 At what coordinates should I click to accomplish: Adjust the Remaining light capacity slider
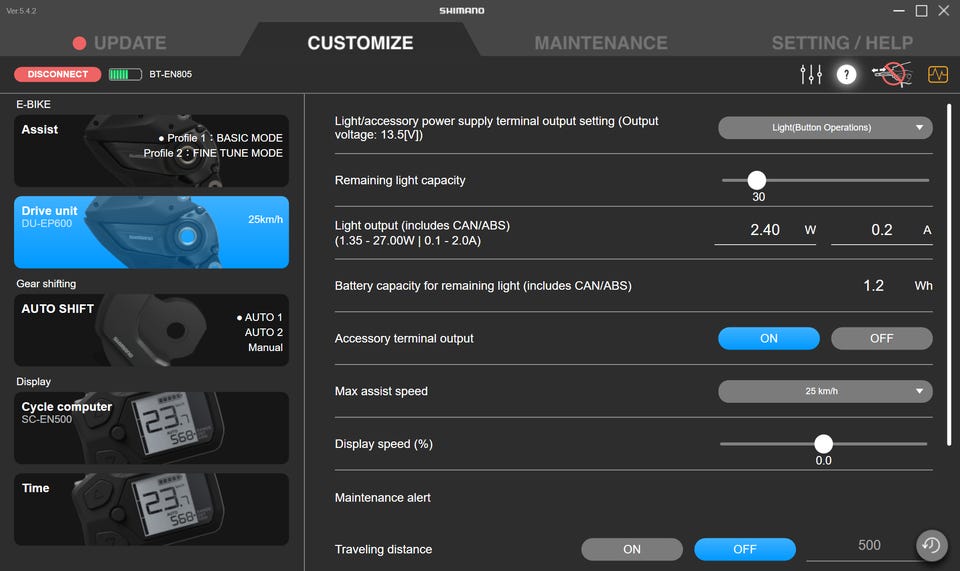click(x=757, y=180)
